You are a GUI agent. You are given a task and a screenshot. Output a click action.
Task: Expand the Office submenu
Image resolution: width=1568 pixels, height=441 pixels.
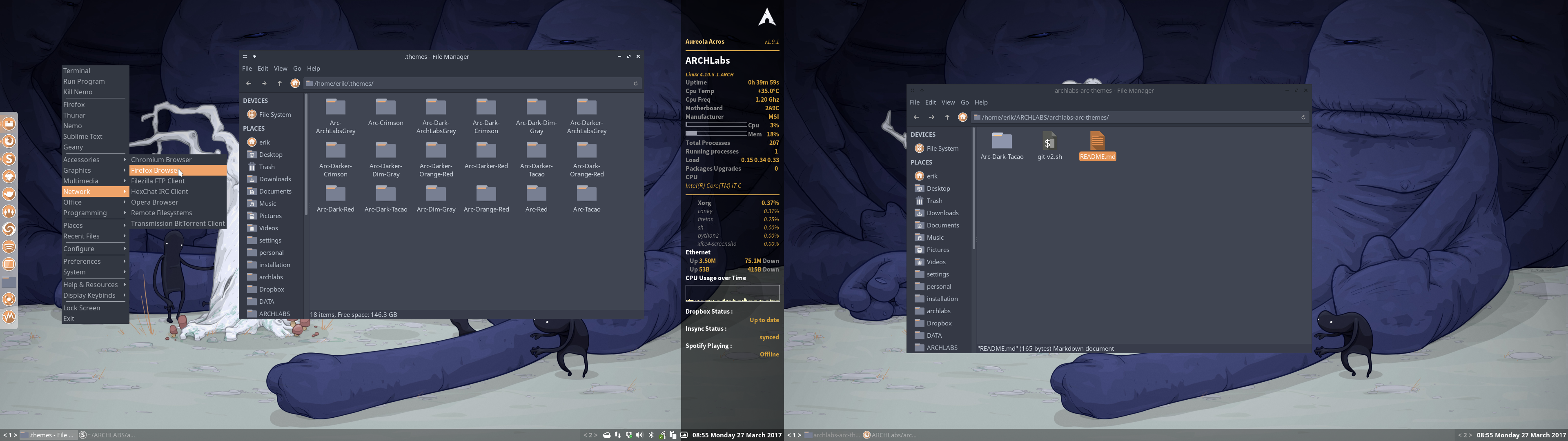(x=95, y=202)
